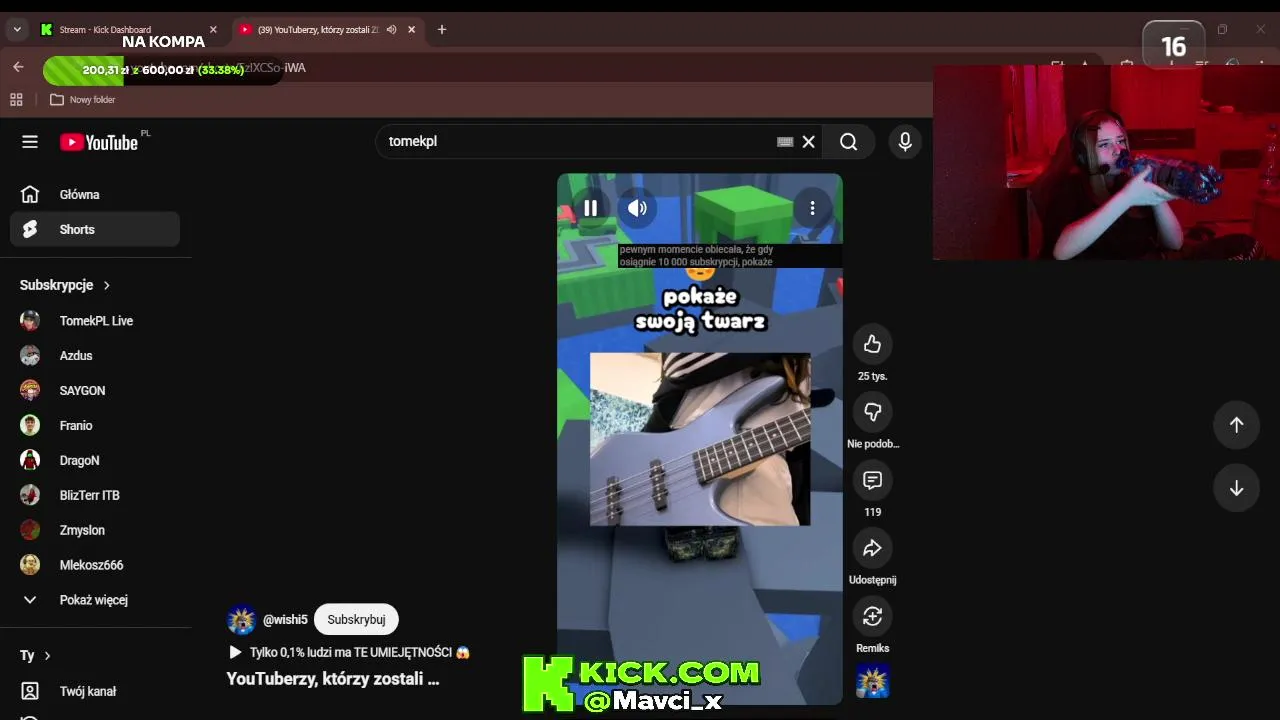The height and width of the screenshot is (720, 1280).
Task: Start voice search with the microphone
Action: (905, 142)
